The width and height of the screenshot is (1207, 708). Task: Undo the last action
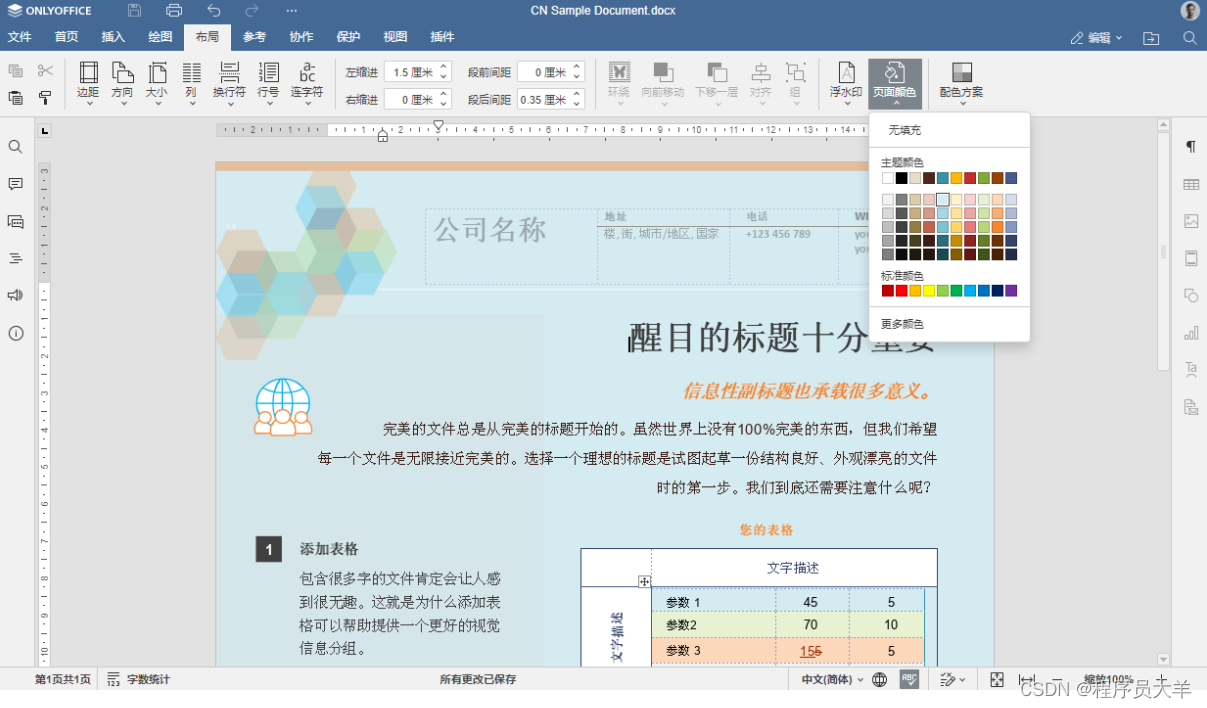(213, 11)
